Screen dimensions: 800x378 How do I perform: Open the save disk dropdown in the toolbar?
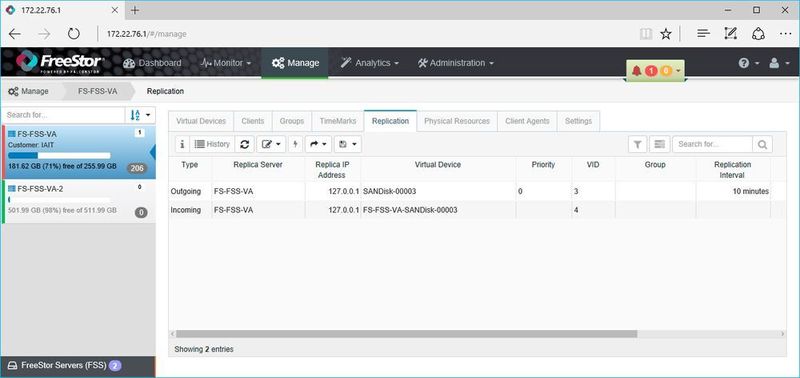coord(348,144)
